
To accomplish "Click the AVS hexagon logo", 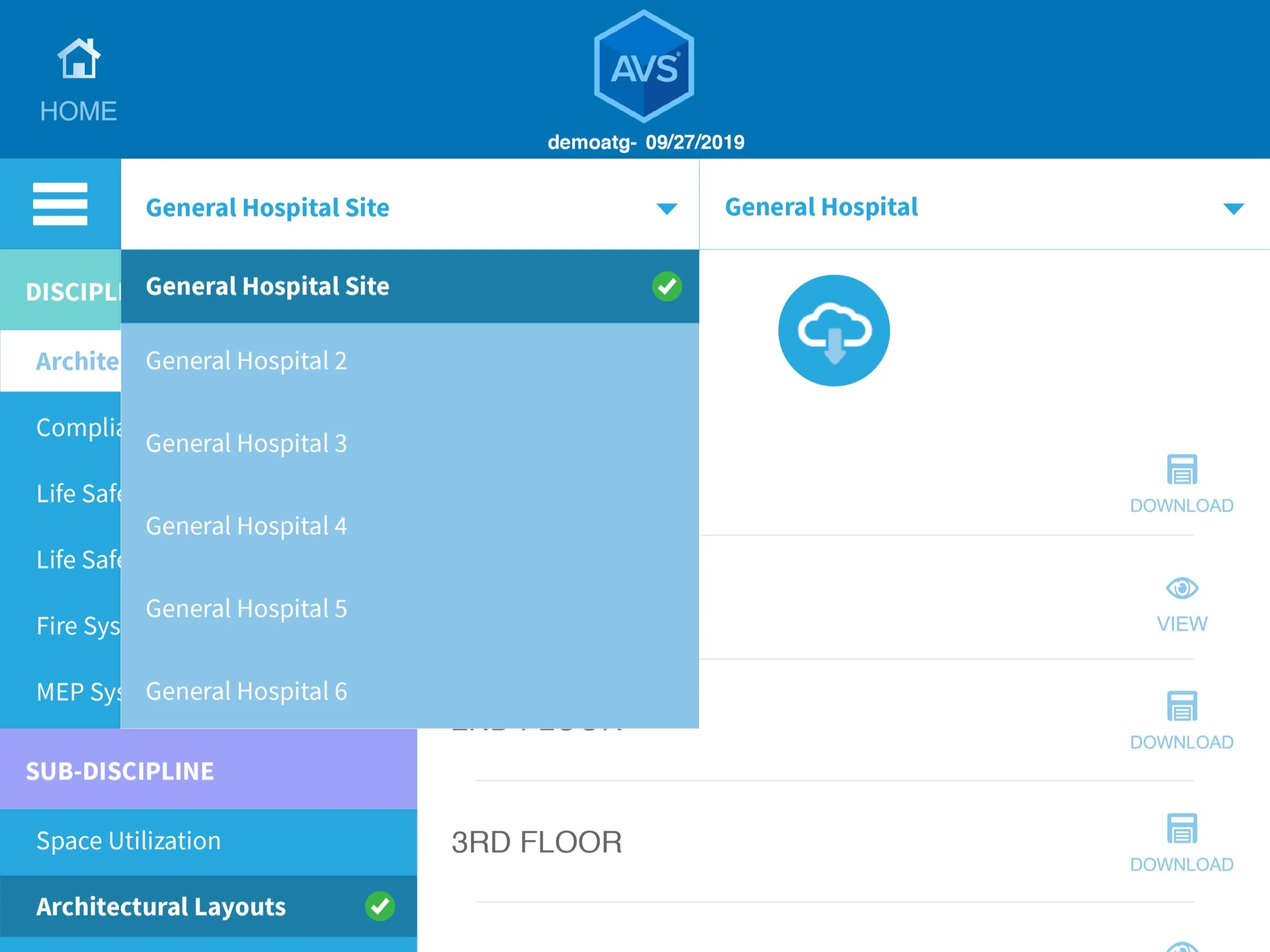I will tap(644, 67).
